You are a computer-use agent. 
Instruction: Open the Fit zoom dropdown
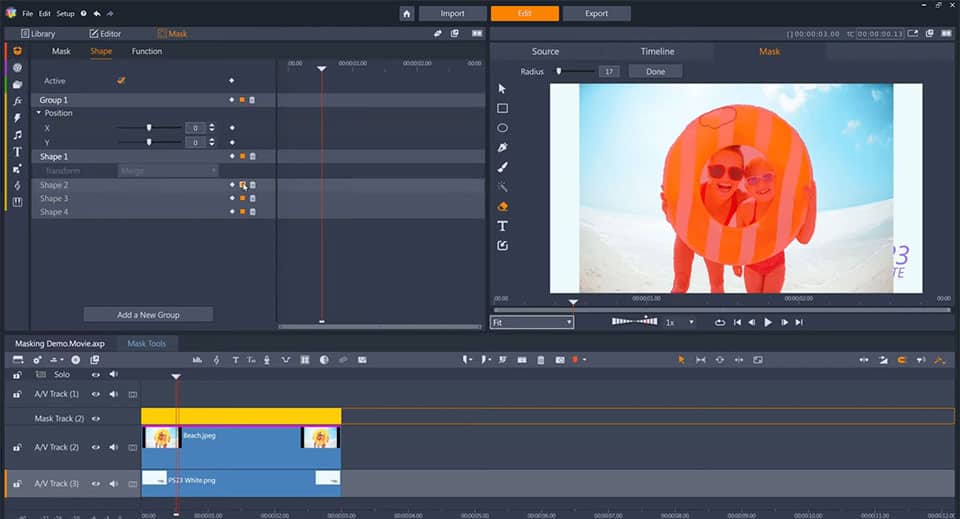tap(532, 322)
